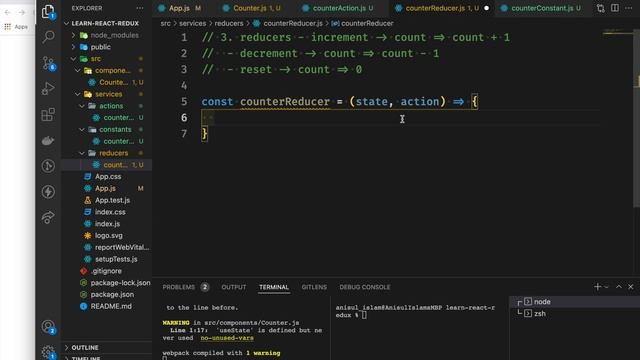Maximize the terminal panel
Image resolution: width=640 pixels, height=360 pixels.
pyautogui.click(x=619, y=287)
